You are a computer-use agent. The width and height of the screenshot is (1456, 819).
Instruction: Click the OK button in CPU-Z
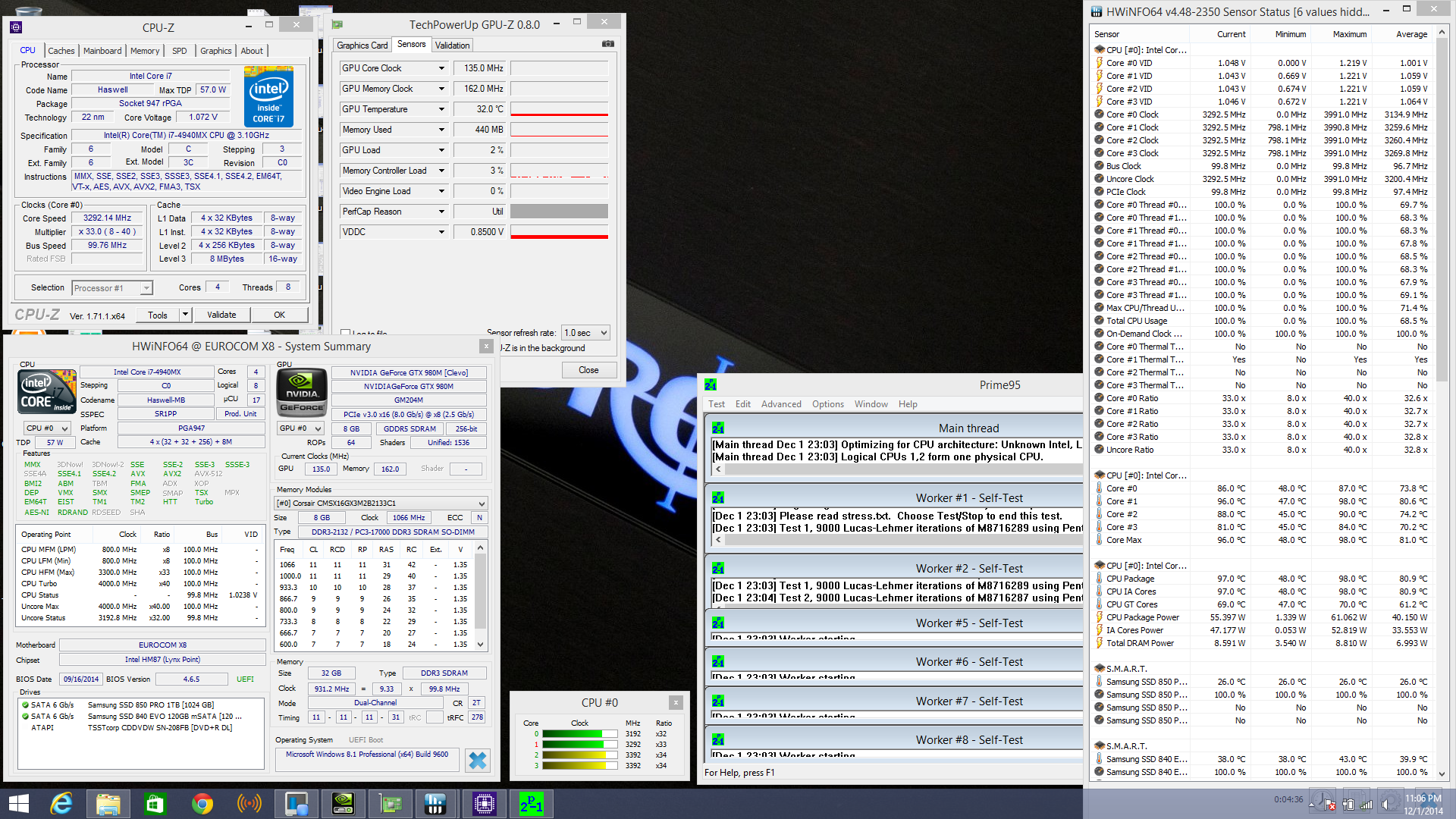coord(280,315)
